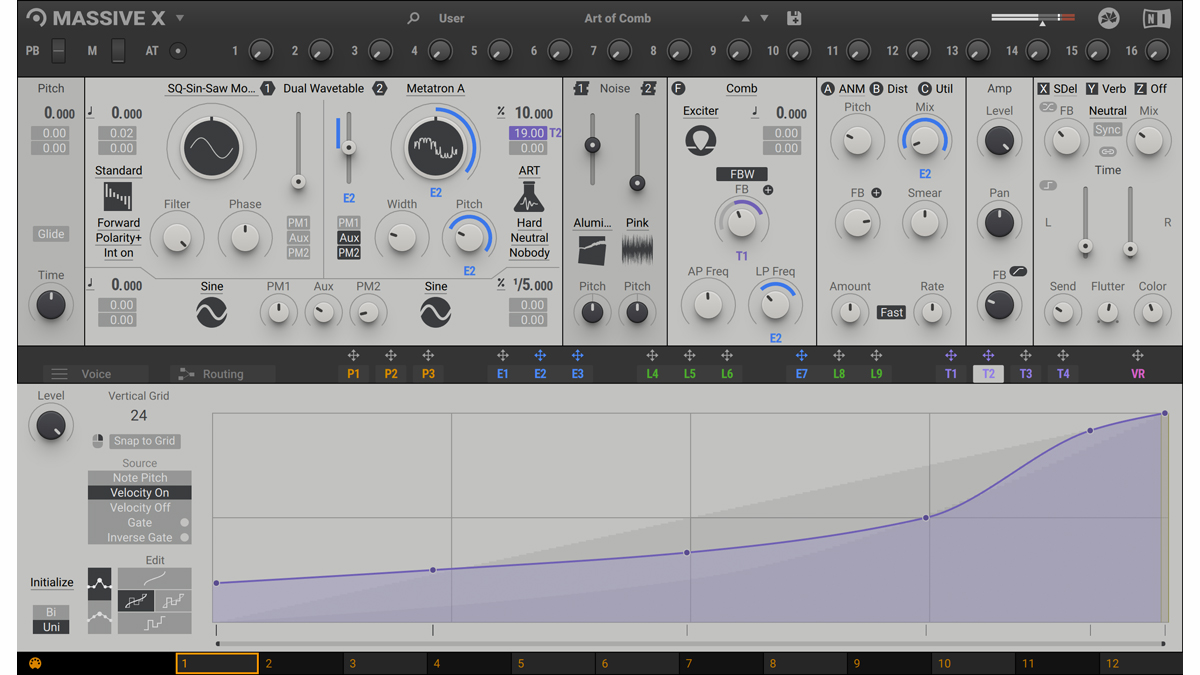The image size is (1200, 675).
Task: Click the round leaf logo icon in header
Action: (x=1108, y=18)
